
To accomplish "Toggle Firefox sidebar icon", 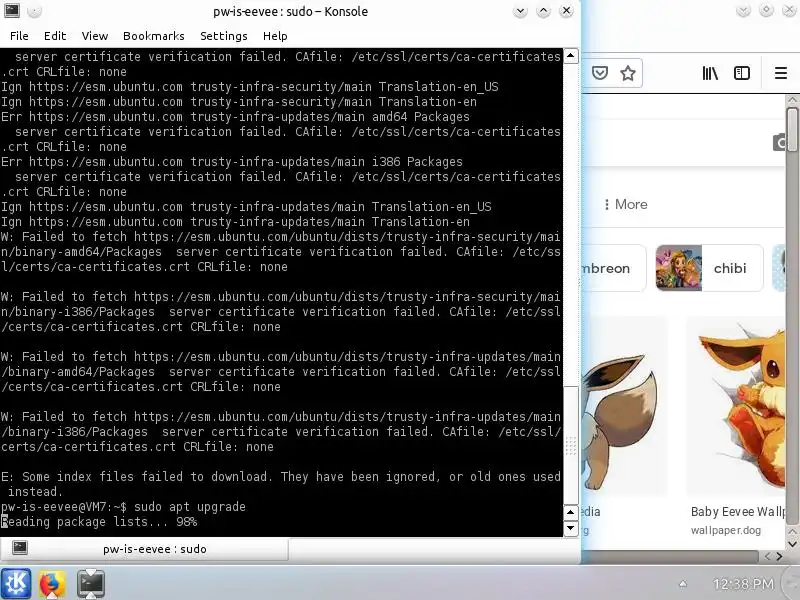I will pyautogui.click(x=741, y=73).
